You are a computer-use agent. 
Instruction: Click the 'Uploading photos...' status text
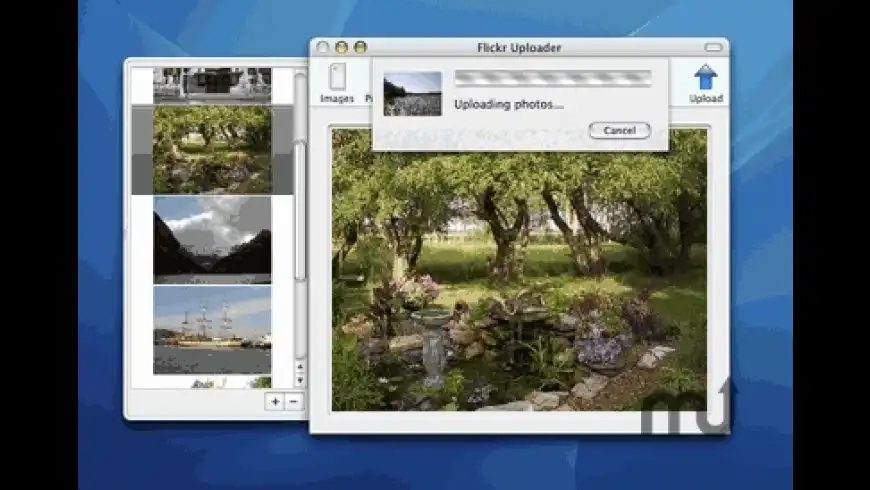tap(509, 104)
